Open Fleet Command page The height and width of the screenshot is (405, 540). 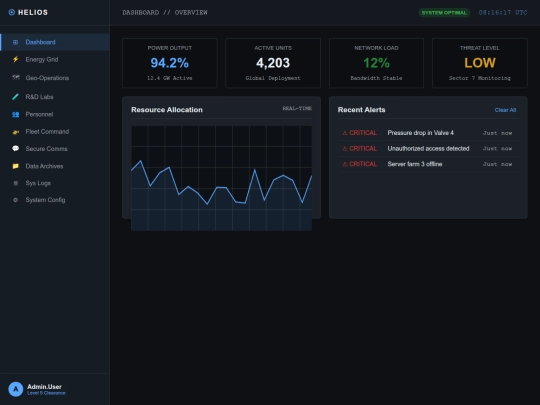tap(55, 132)
